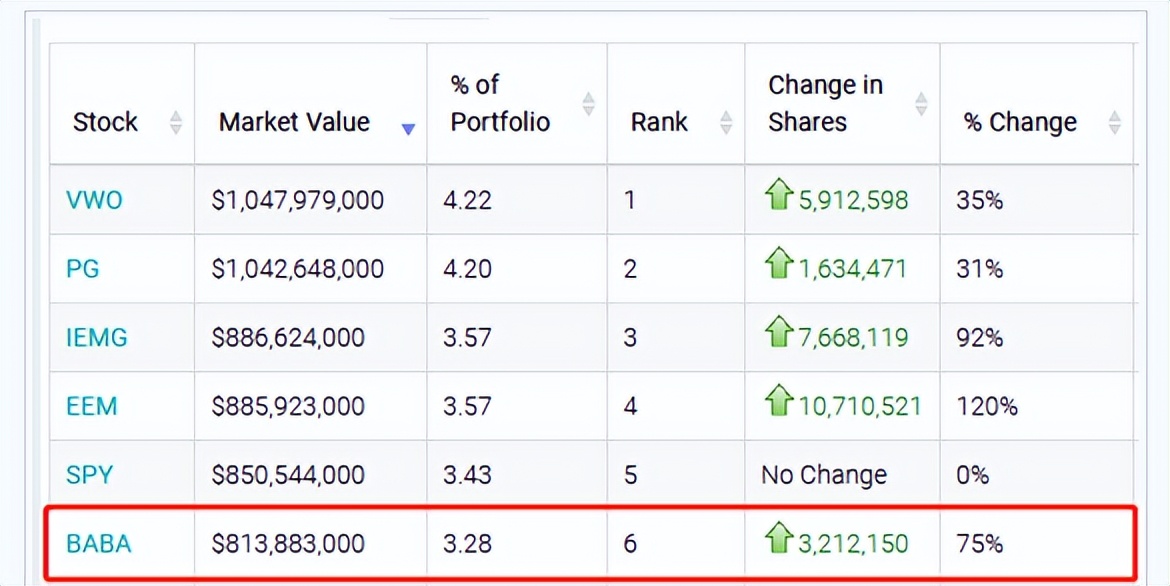The image size is (1170, 586).
Task: Sort by Market Value descending arrow
Action: [408, 128]
